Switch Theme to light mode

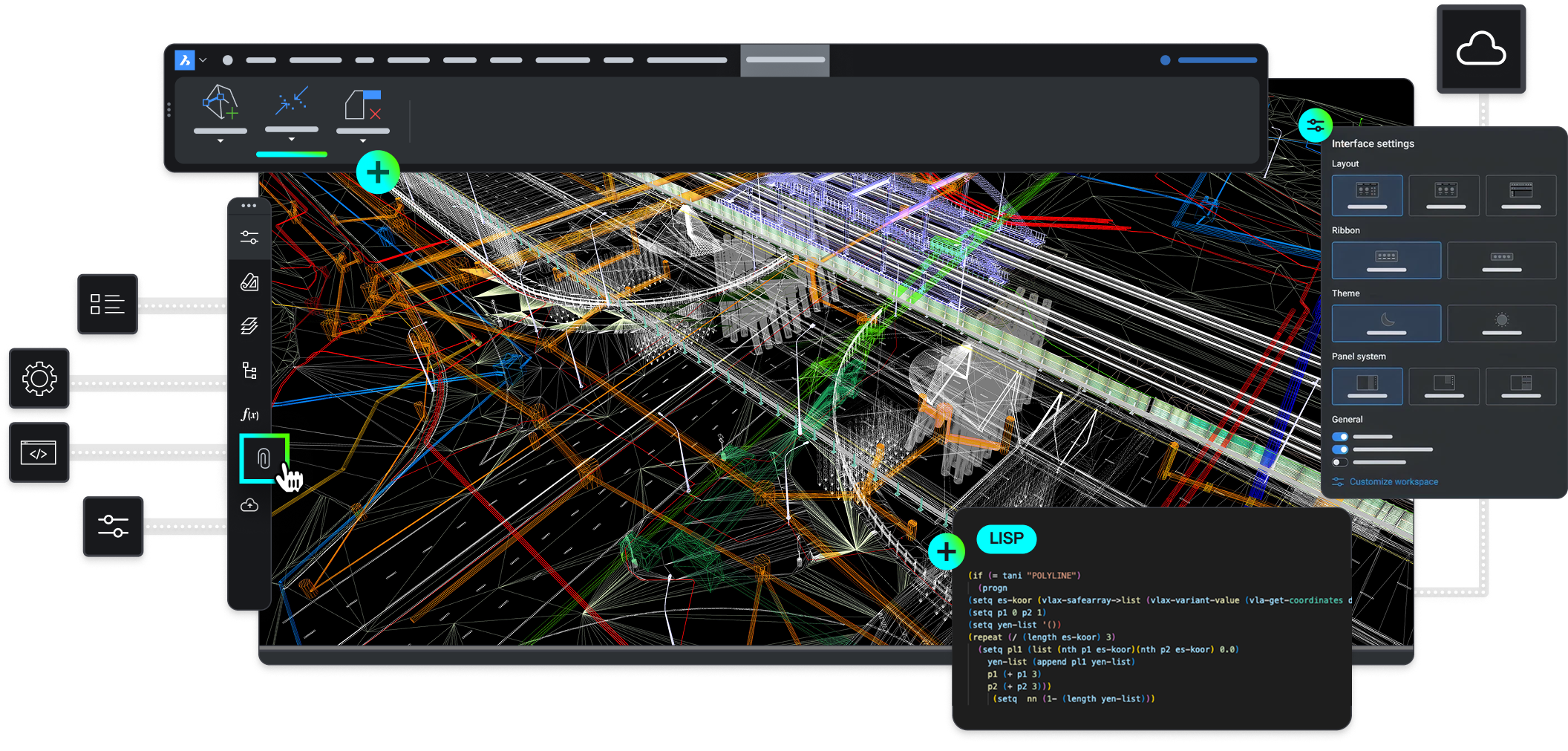click(1501, 323)
